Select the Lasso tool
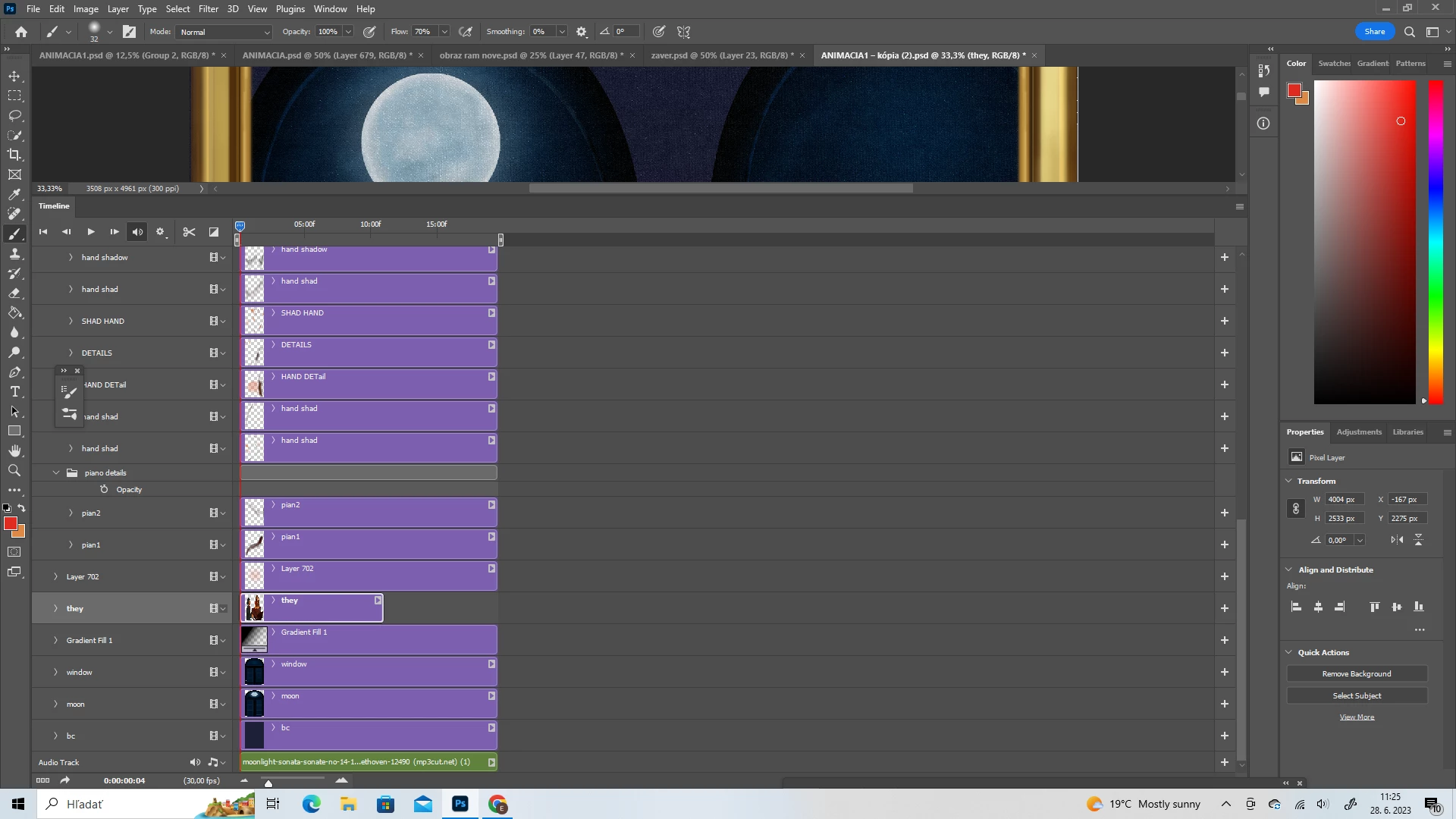The height and width of the screenshot is (819, 1456). pos(14,115)
